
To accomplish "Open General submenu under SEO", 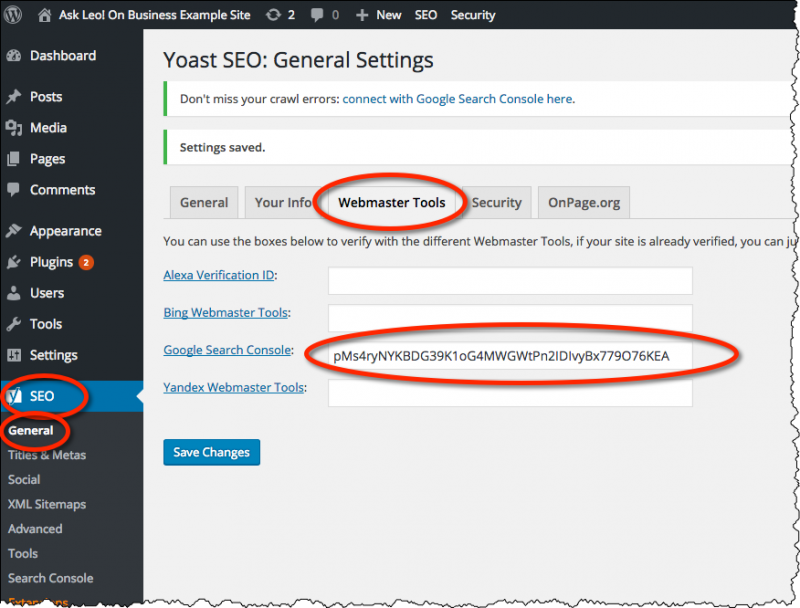I will click(x=31, y=430).
